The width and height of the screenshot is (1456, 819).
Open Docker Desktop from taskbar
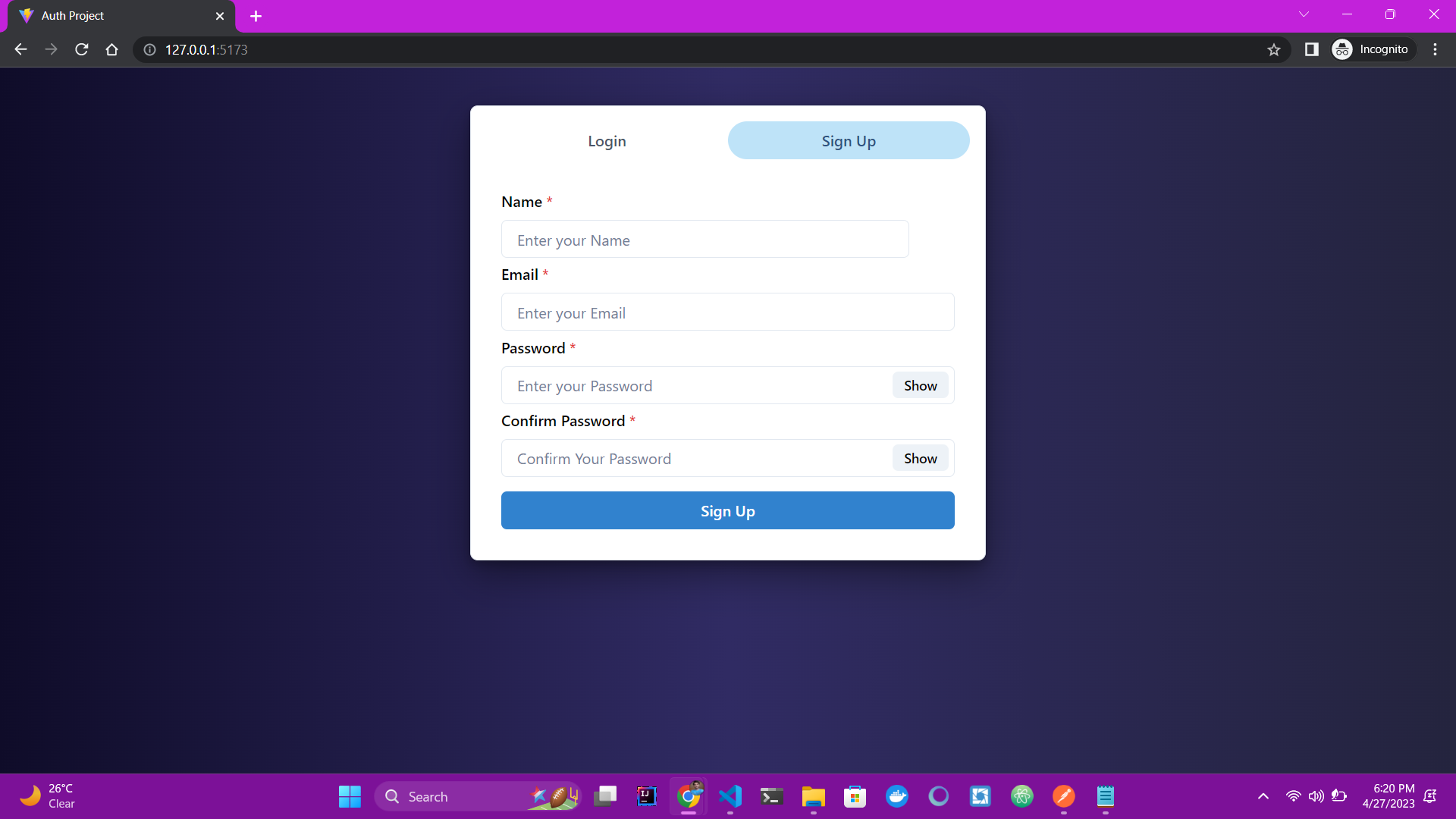[x=896, y=796]
